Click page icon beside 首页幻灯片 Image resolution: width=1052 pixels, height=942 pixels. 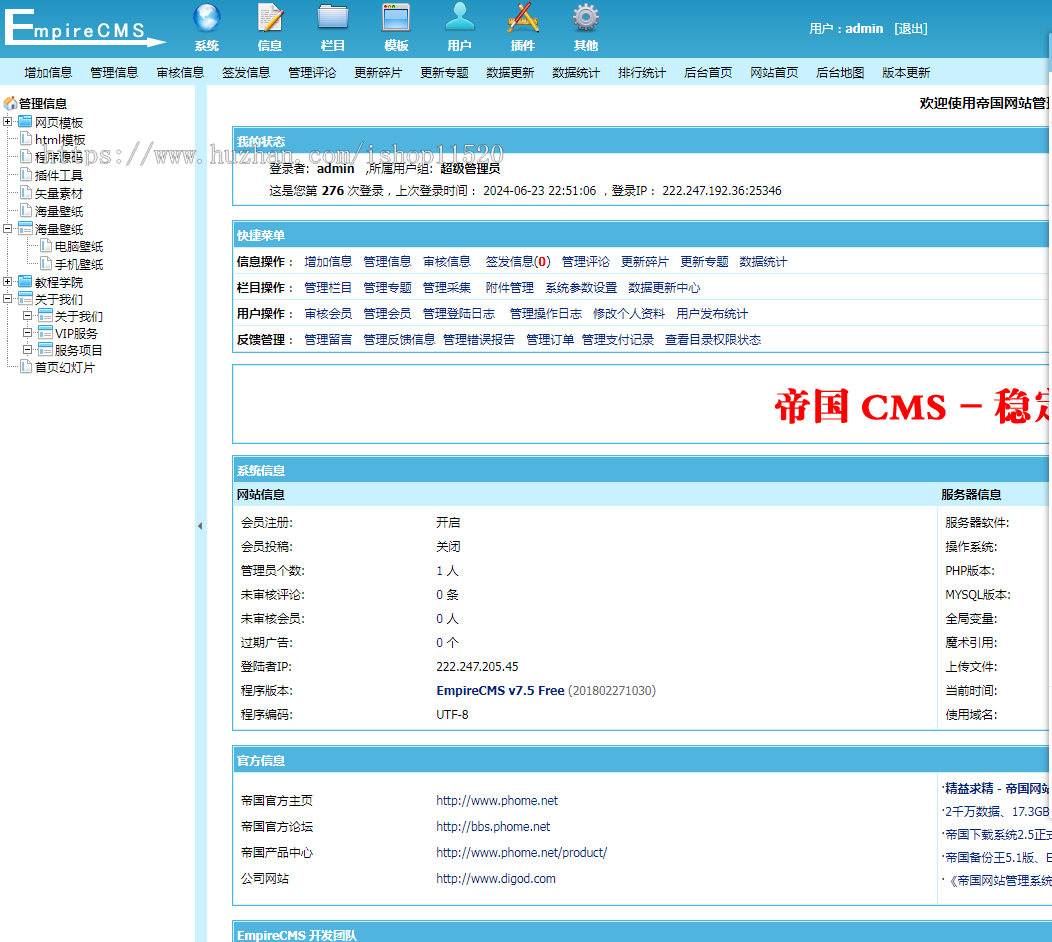(26, 366)
